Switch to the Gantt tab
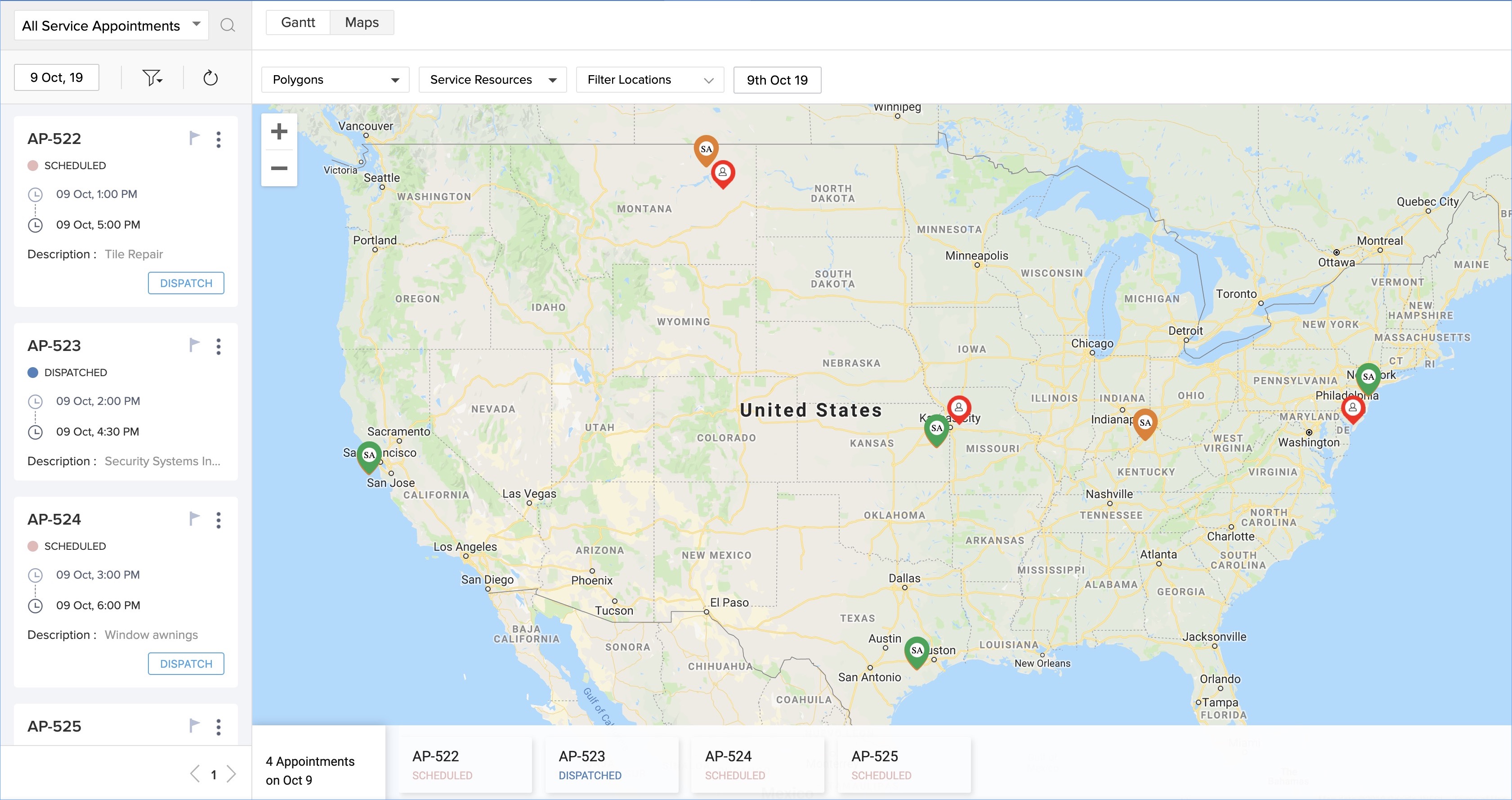This screenshot has height=800, width=1512. (x=298, y=22)
